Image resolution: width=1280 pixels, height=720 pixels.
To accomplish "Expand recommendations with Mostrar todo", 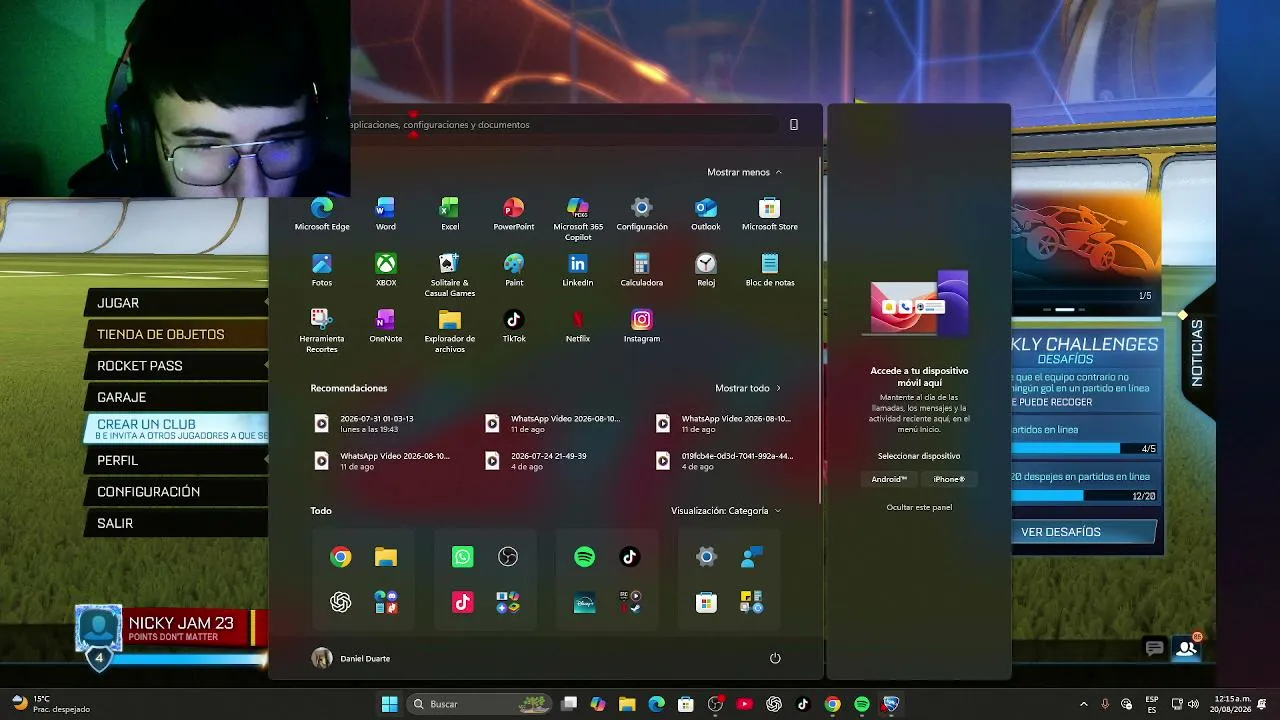I will click(x=748, y=388).
